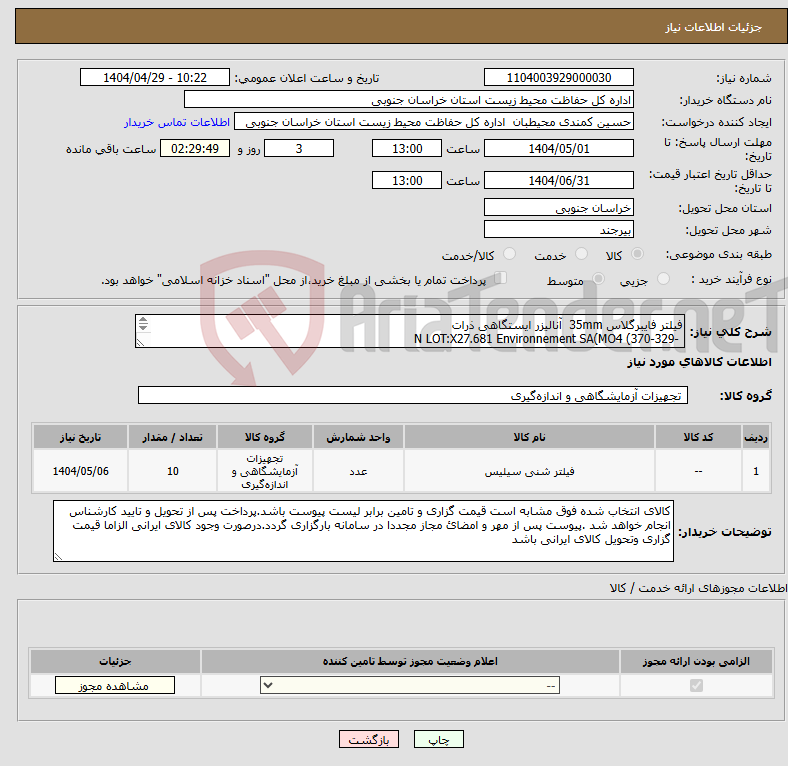
Task: Click اطلاعات مجوزهای ارائه خدمت / کالا heading
Action: pyautogui.click(x=698, y=588)
